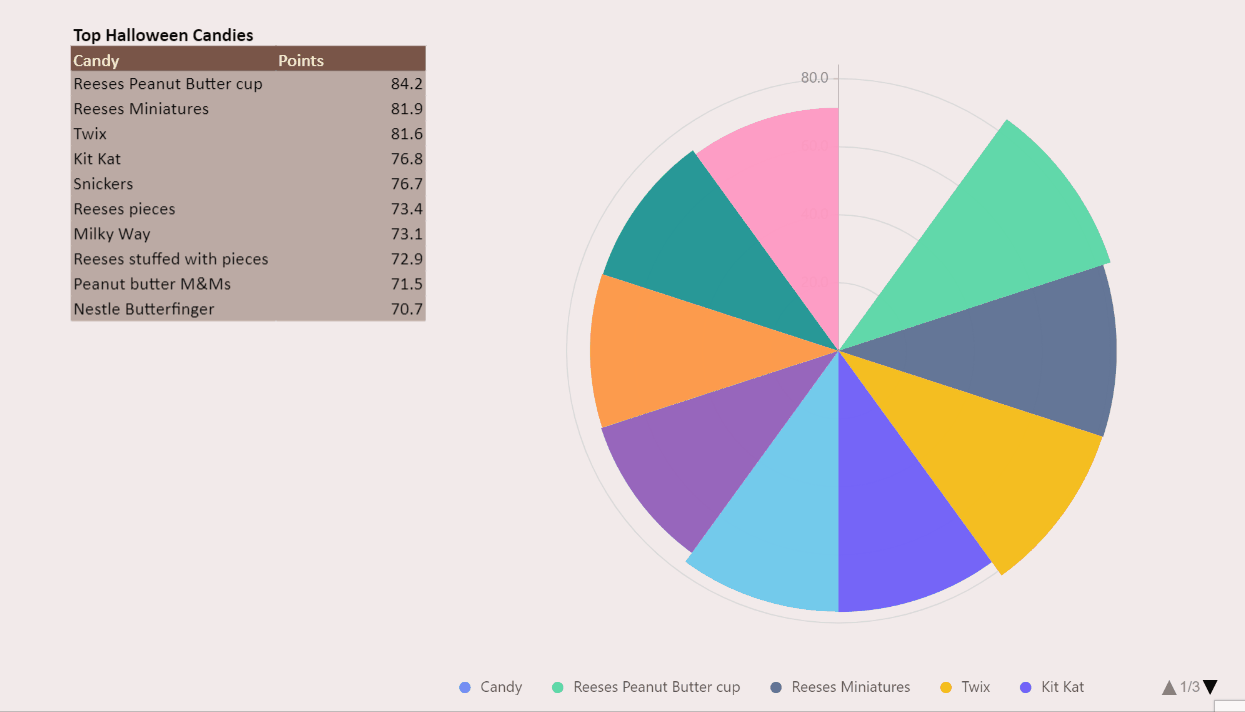Click the 84.2 points value

tap(407, 84)
